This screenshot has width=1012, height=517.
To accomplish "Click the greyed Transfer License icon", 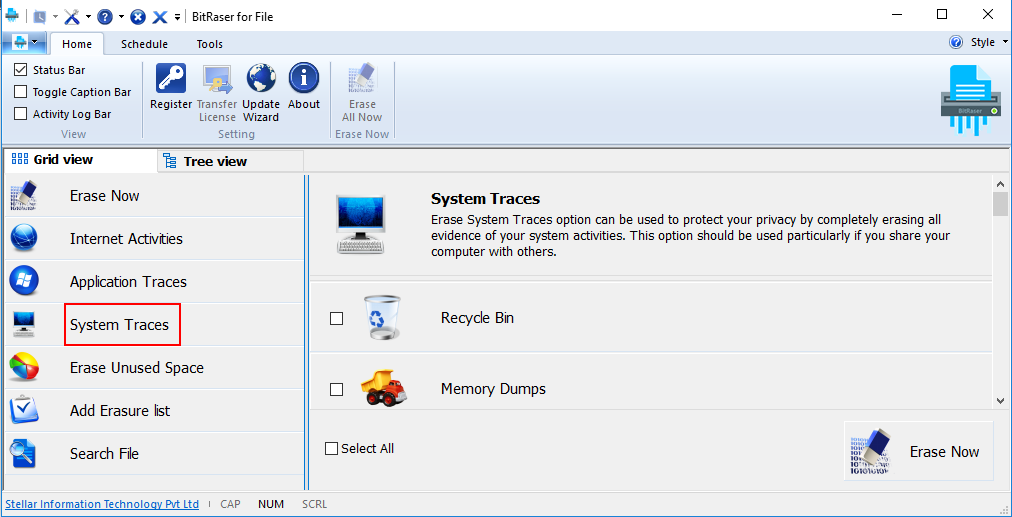I will tap(217, 78).
